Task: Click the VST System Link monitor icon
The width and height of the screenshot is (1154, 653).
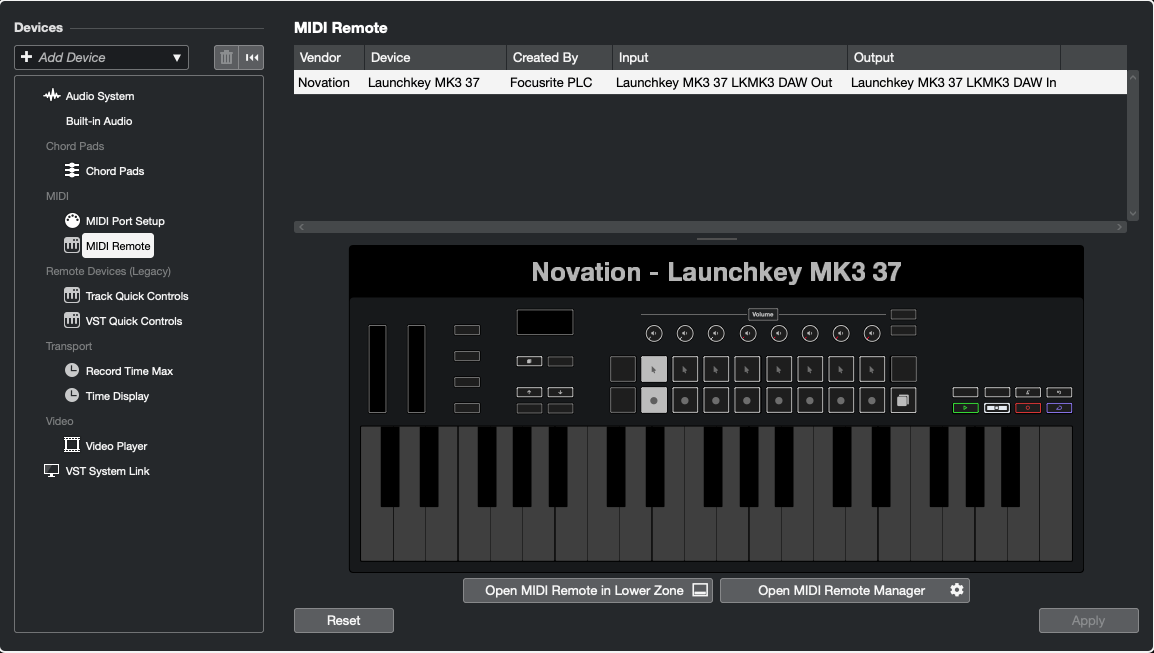Action: coord(52,470)
